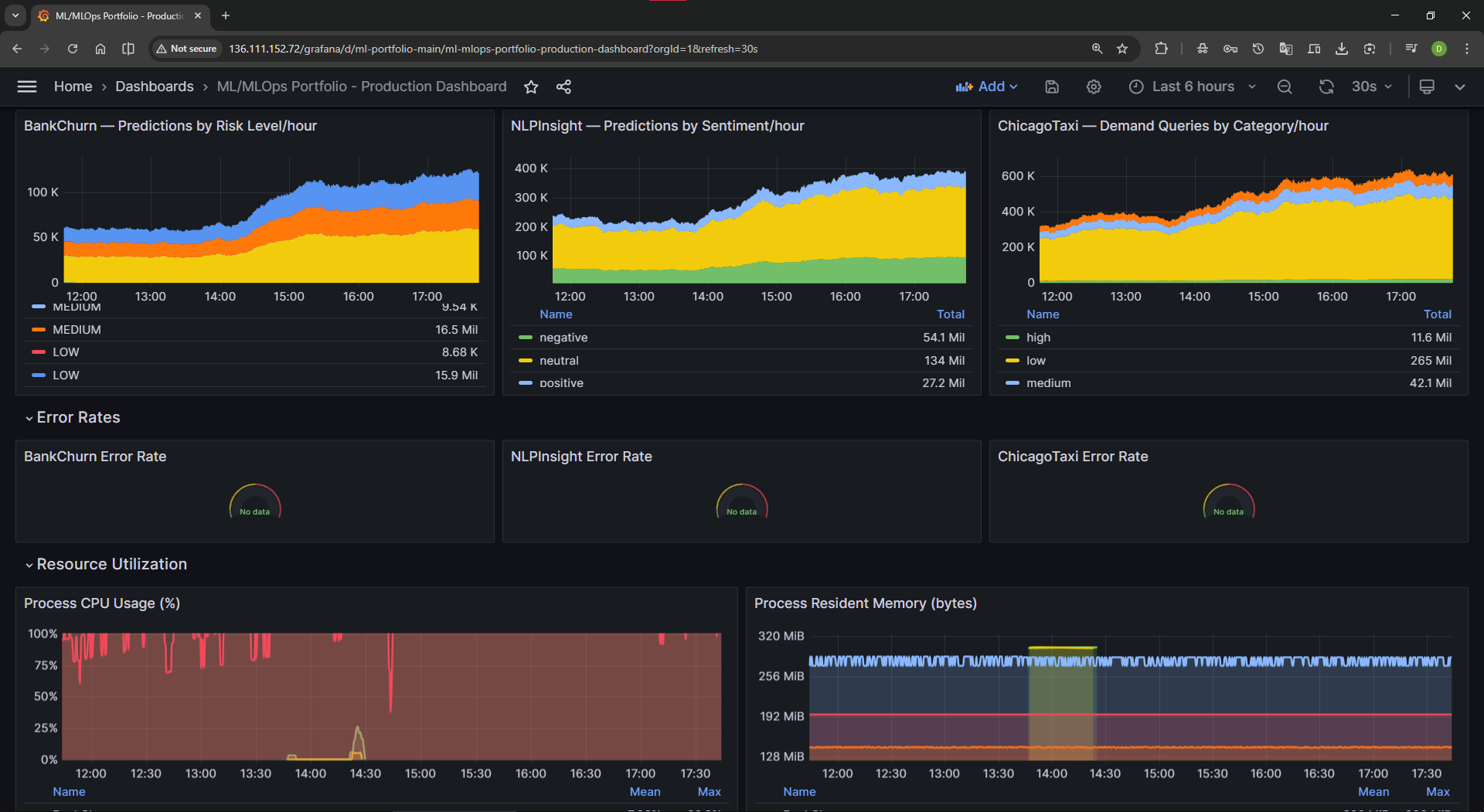Collapse the Error Rates row
Viewport: 1484px width, 812px height.
click(78, 417)
